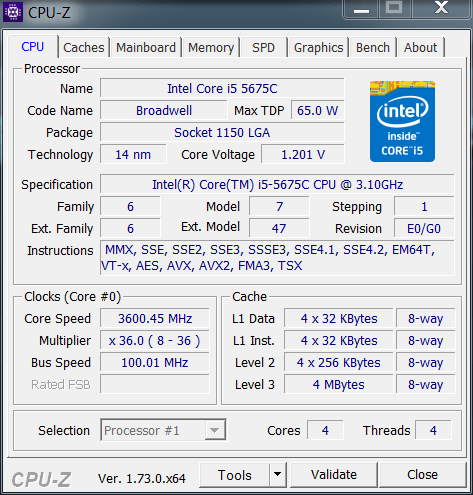473x495 pixels.
Task: Open the SPD tab
Action: (x=263, y=47)
